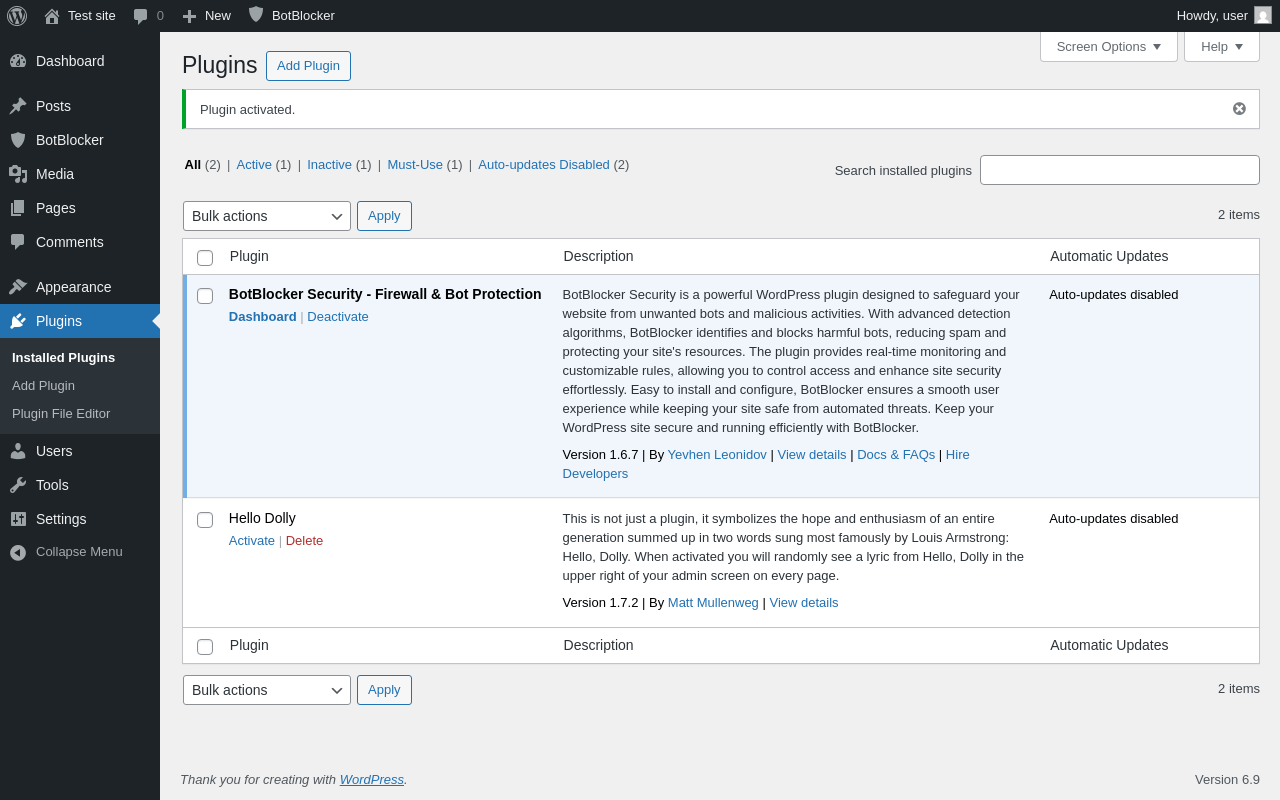The height and width of the screenshot is (800, 1280).
Task: Click the Collapse Menu arrow icon
Action: pyautogui.click(x=18, y=552)
